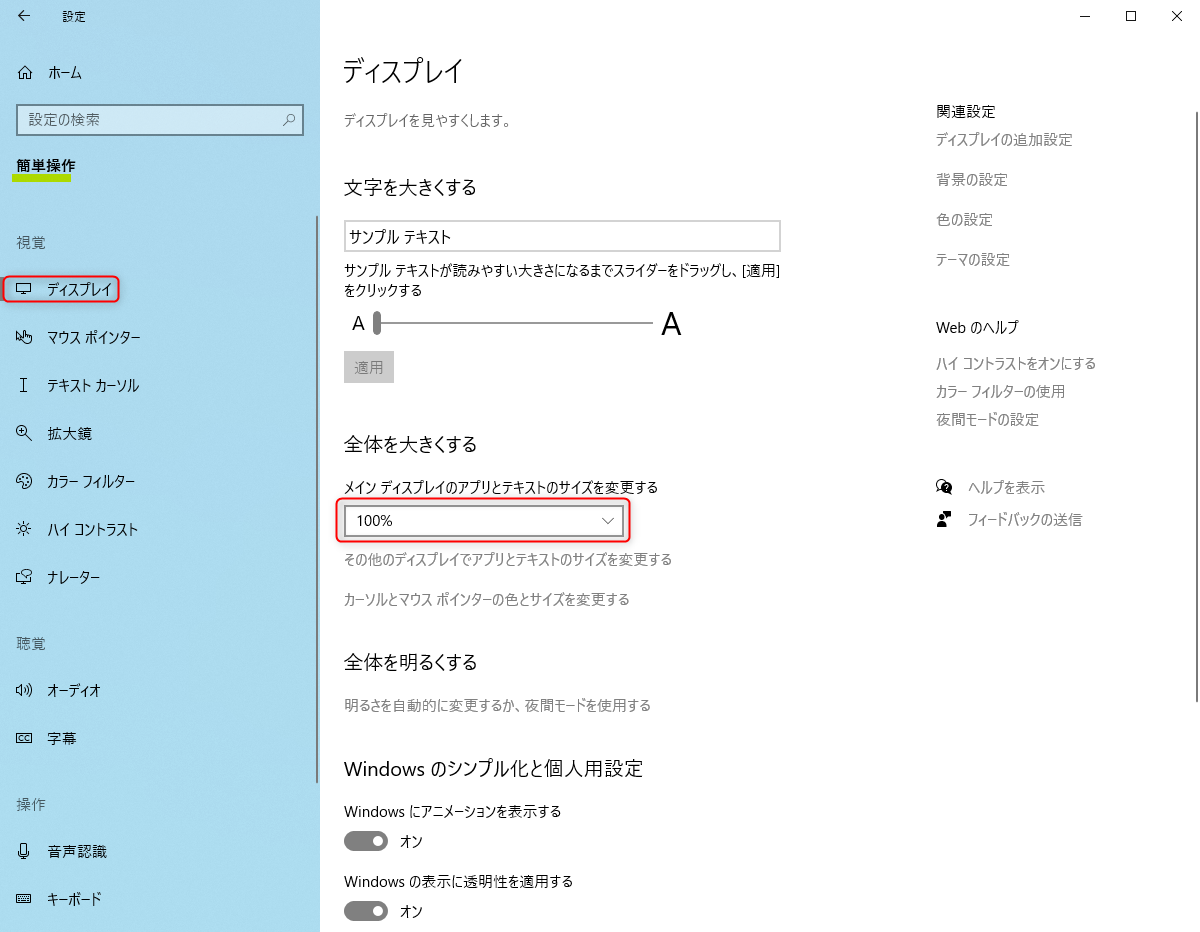Click the color filter palette icon
1200x932 pixels.
(x=24, y=481)
